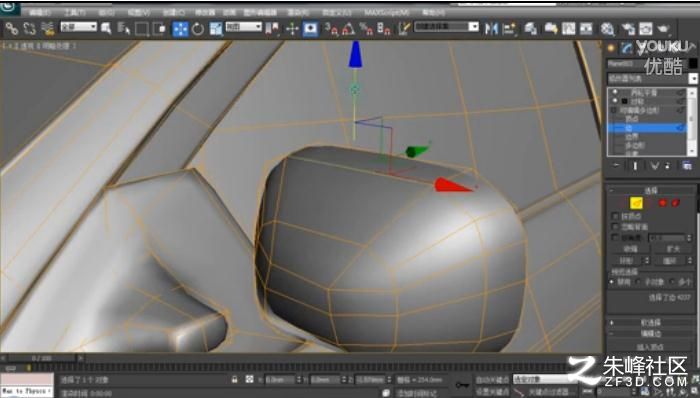Image resolution: width=700 pixels, height=398 pixels.
Task: Select the highlighted Edge level in stack
Action: [x=646, y=128]
